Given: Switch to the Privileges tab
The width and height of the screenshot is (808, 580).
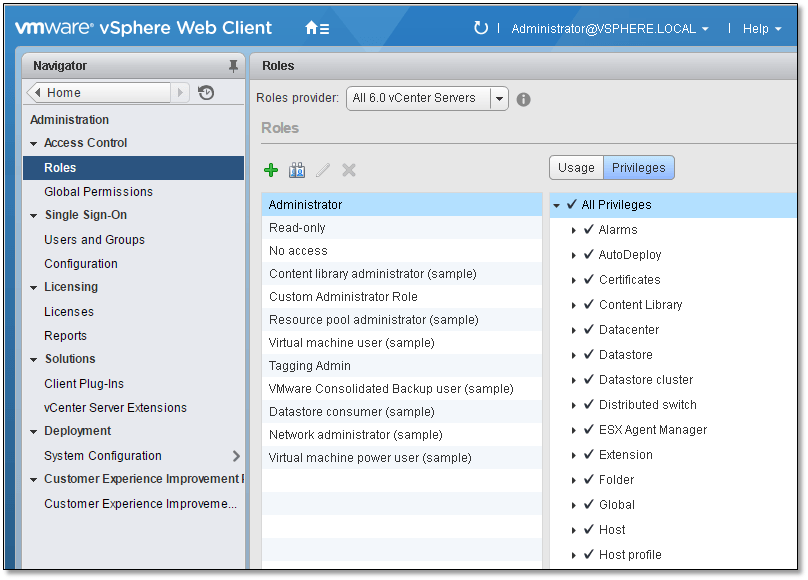Looking at the screenshot, I should [x=638, y=168].
